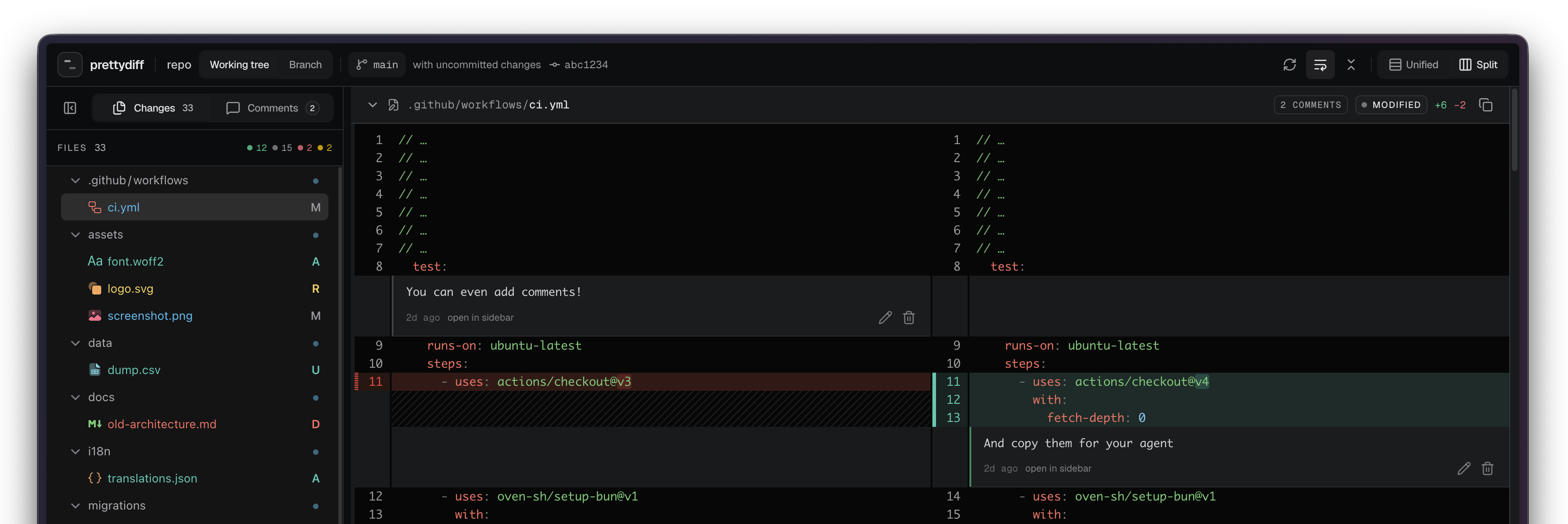1568x524 pixels.
Task: Click the ci.yml workflow file icon
Action: (94, 207)
